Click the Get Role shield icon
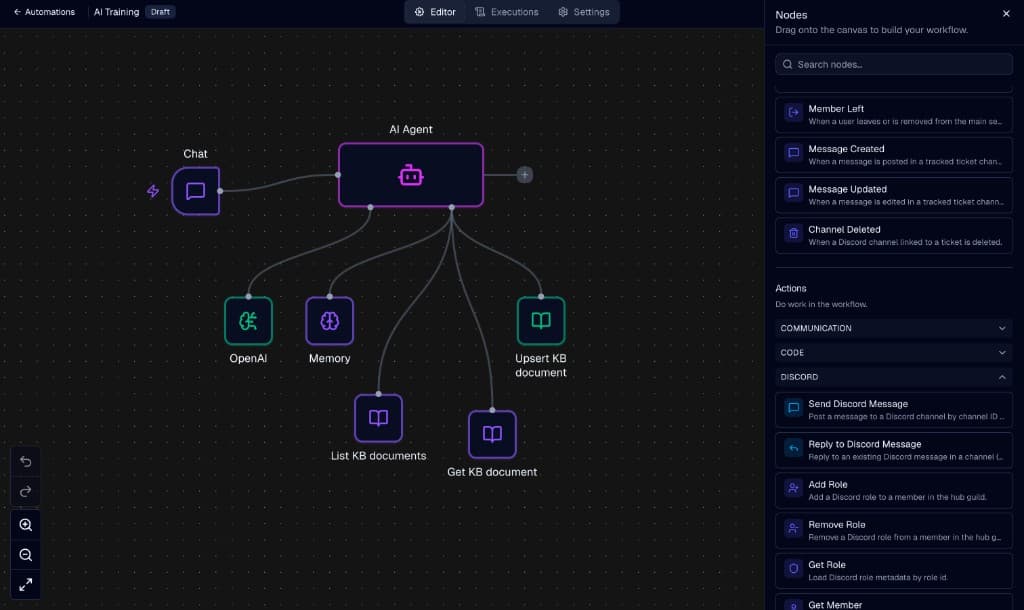 tap(793, 568)
